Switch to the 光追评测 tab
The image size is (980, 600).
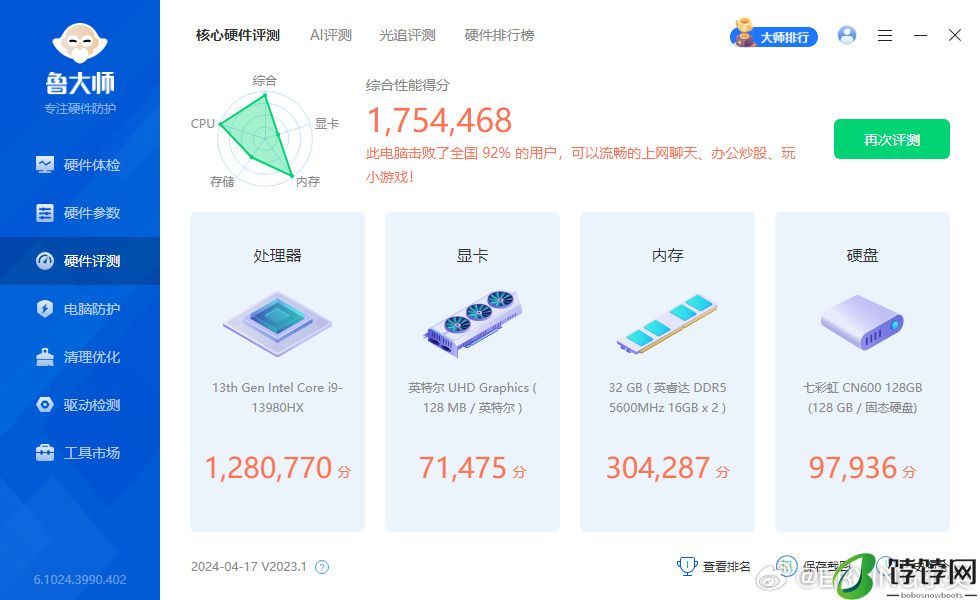[x=407, y=35]
